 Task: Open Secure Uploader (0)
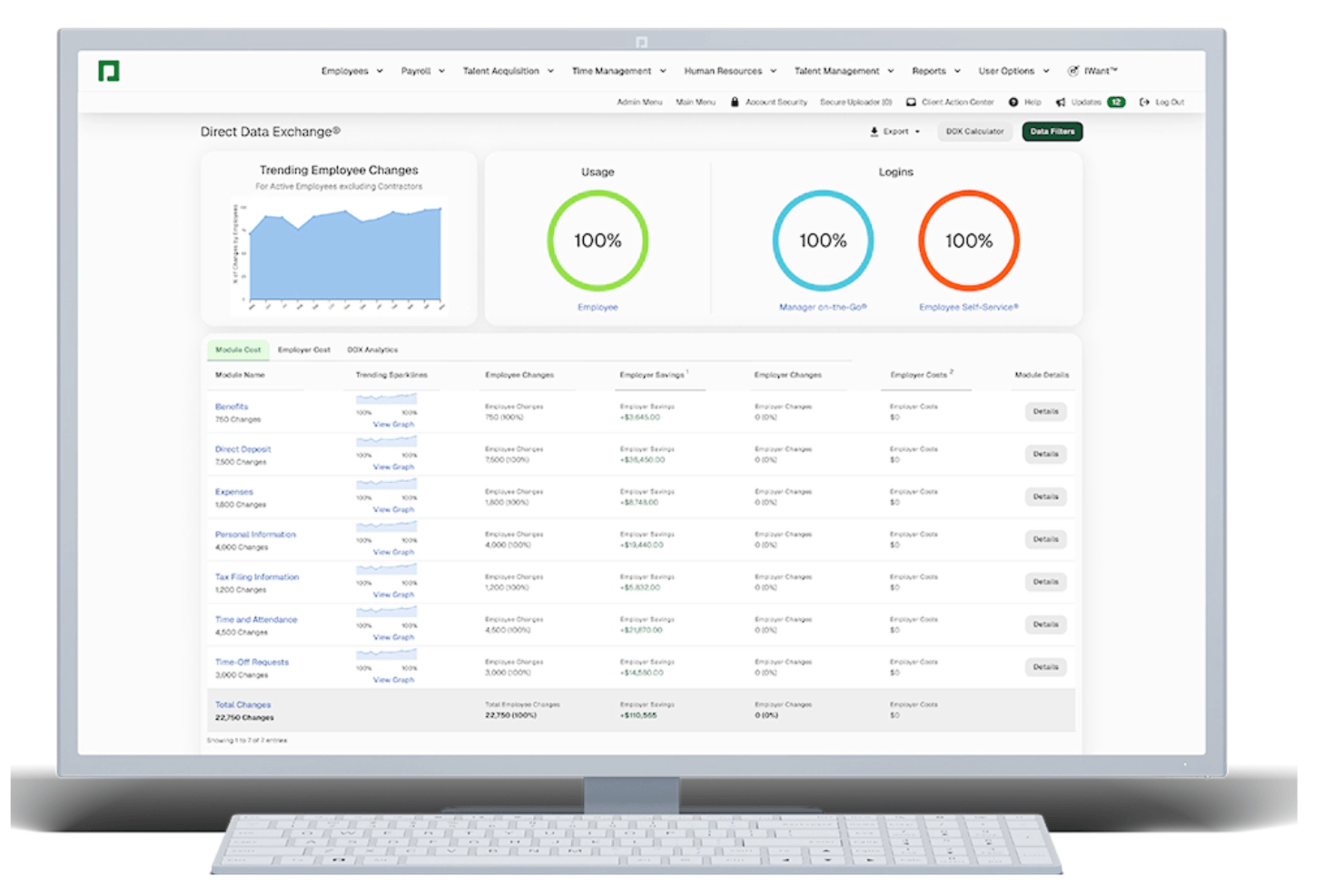coord(856,103)
